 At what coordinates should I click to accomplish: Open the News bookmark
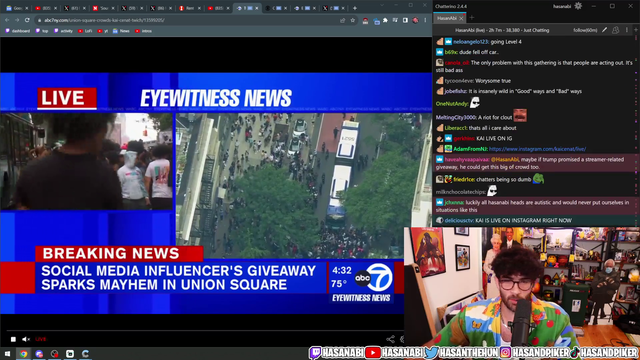[x=121, y=31]
